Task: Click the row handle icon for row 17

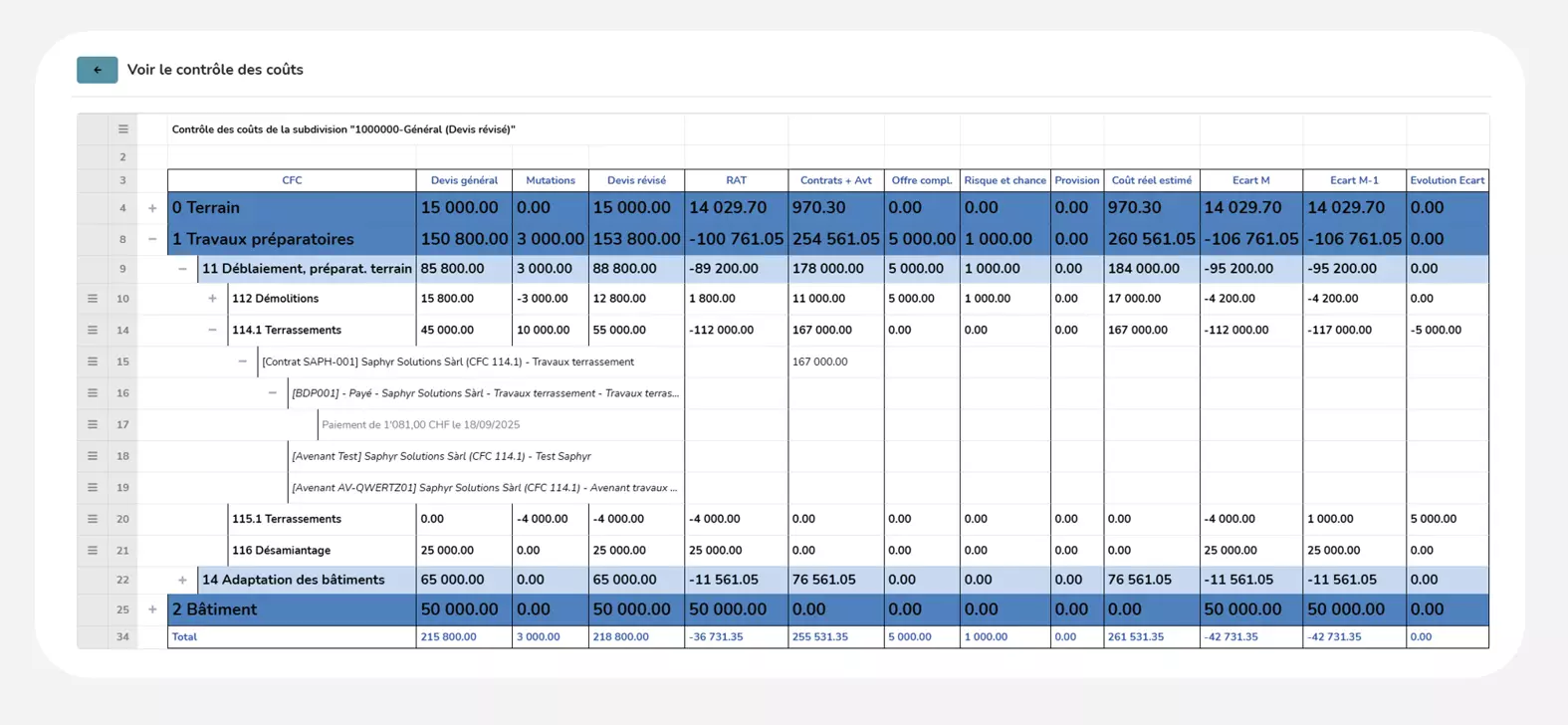Action: click(93, 424)
